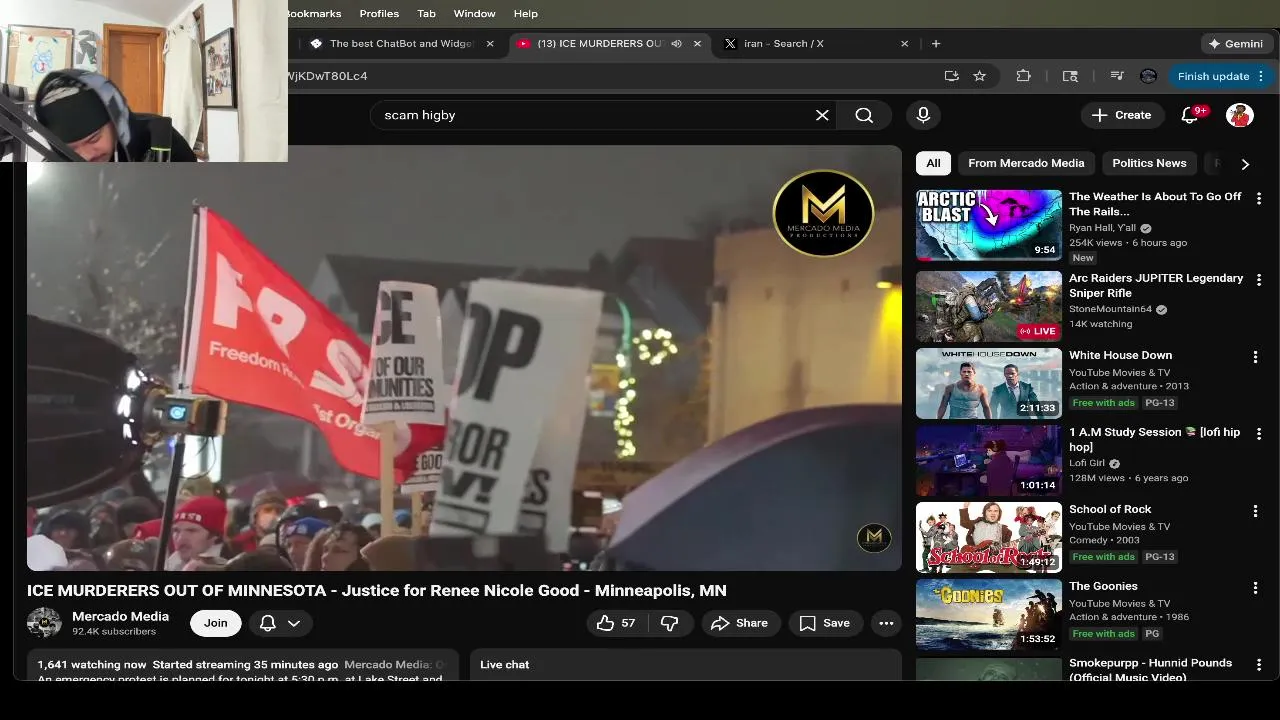Share the video
Viewport: 1280px width, 720px height.
739,623
